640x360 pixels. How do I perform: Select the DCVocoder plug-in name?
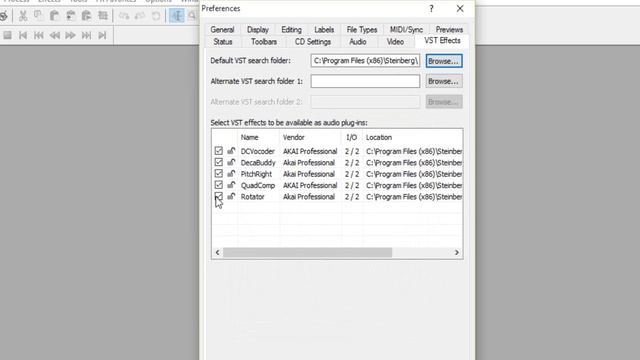[x=258, y=151]
